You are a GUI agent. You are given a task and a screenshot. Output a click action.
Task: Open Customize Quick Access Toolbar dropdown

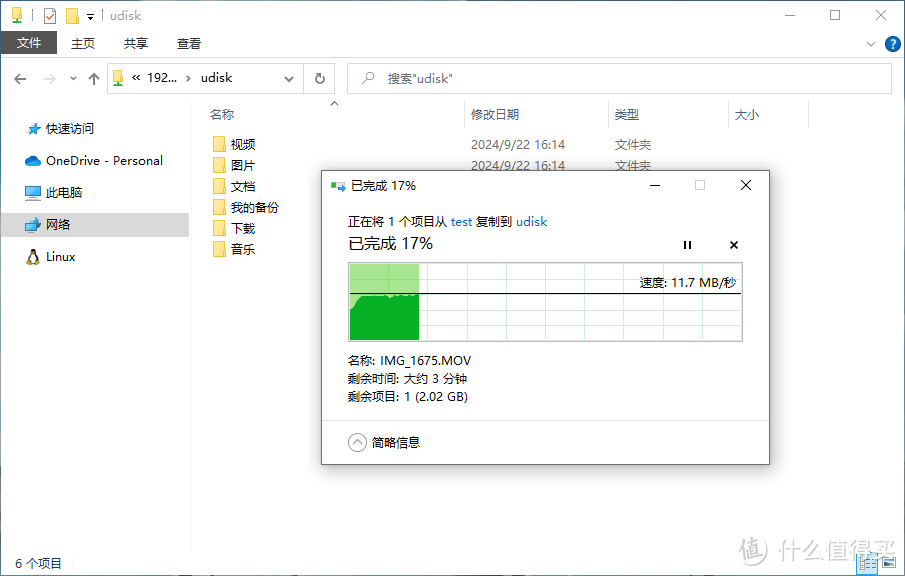[91, 16]
